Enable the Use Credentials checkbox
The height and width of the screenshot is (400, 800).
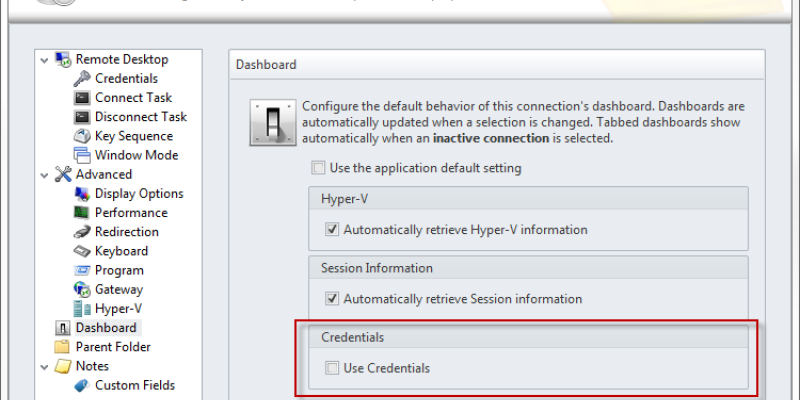click(332, 368)
